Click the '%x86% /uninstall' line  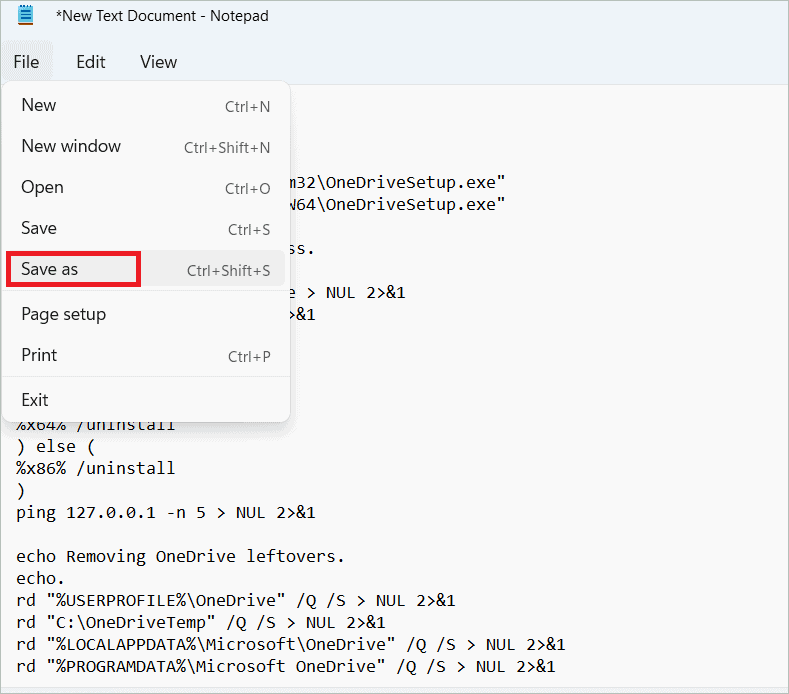click(x=95, y=468)
